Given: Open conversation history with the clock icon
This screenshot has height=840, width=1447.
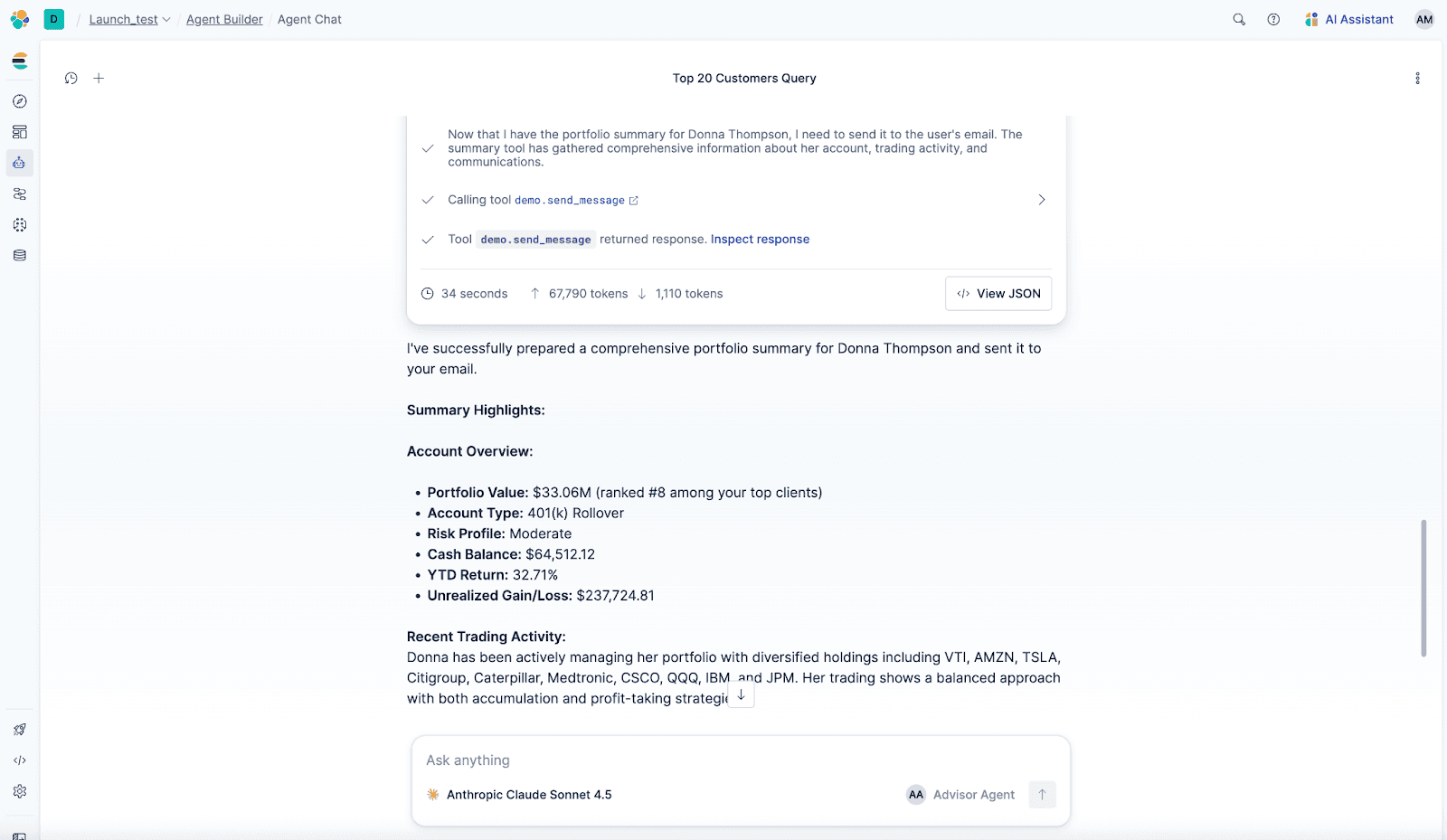Looking at the screenshot, I should [x=71, y=78].
